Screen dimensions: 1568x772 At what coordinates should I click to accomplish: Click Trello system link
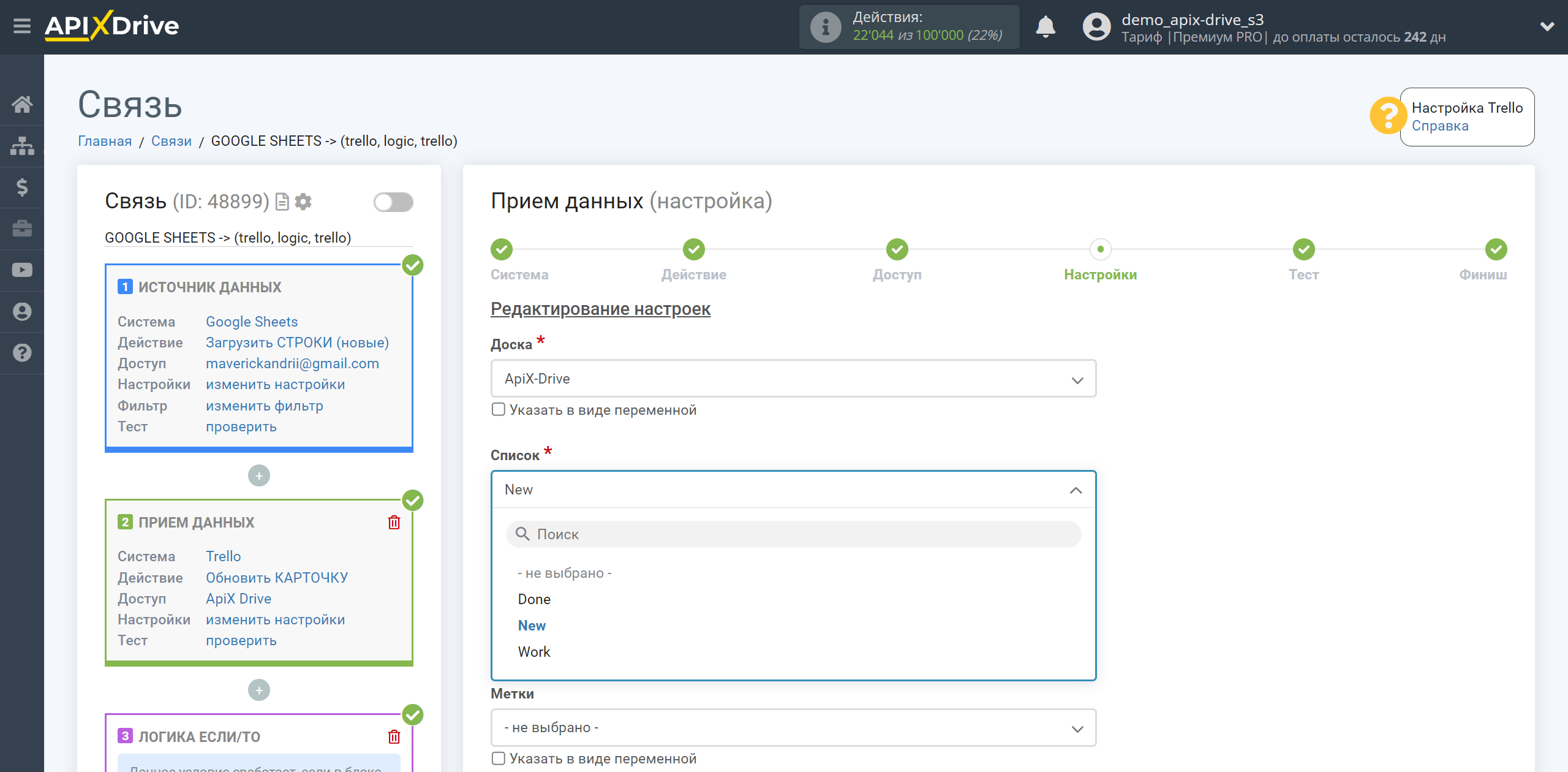pyautogui.click(x=223, y=556)
